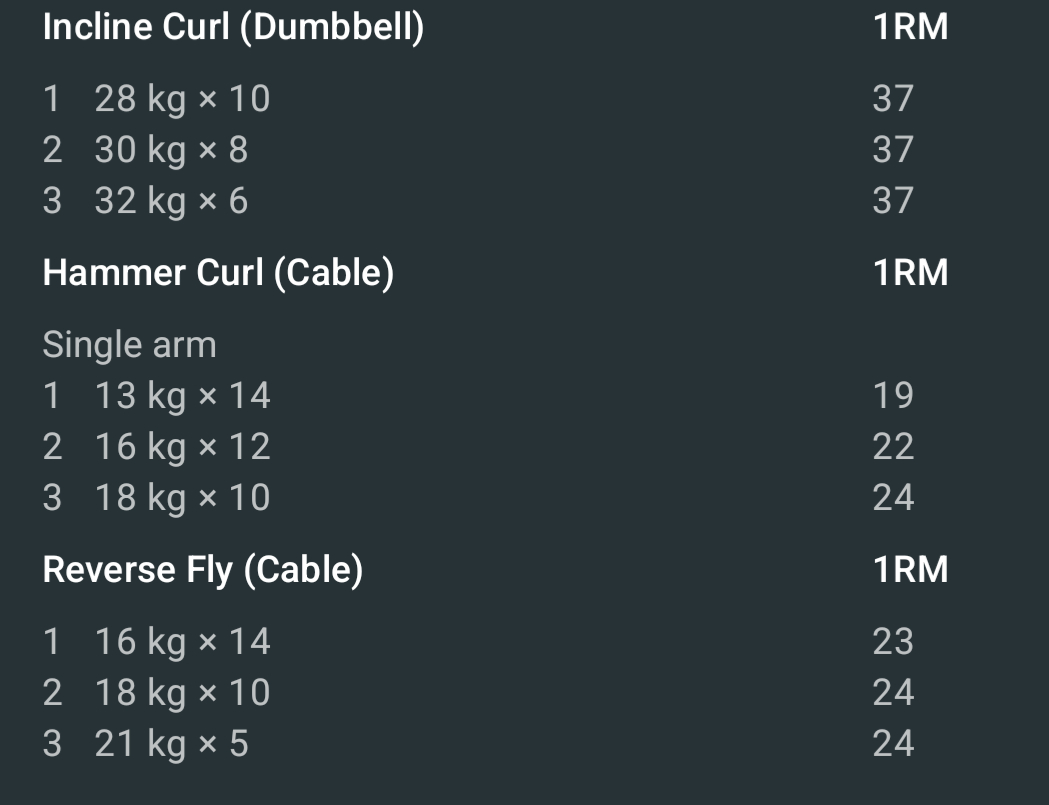Select Reverse Fly's 18 kg × 10 set
This screenshot has height=805, width=1049.
tap(182, 692)
